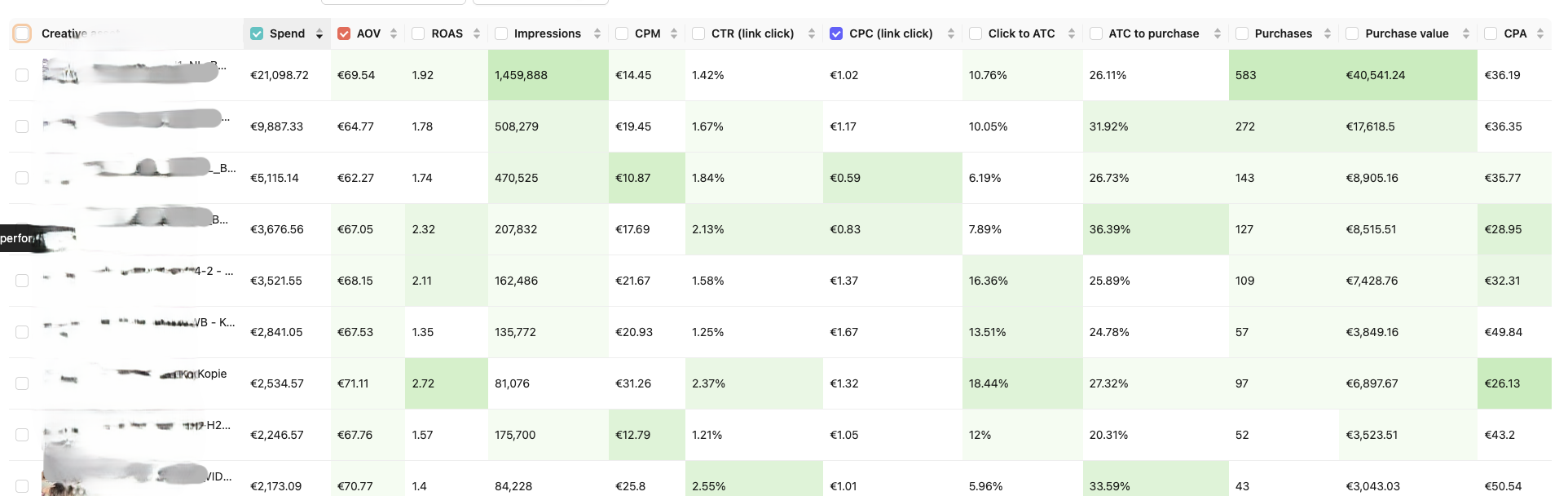Toggle the CPC (link click) checkbox
Image resolution: width=1568 pixels, height=496 pixels.
836,33
